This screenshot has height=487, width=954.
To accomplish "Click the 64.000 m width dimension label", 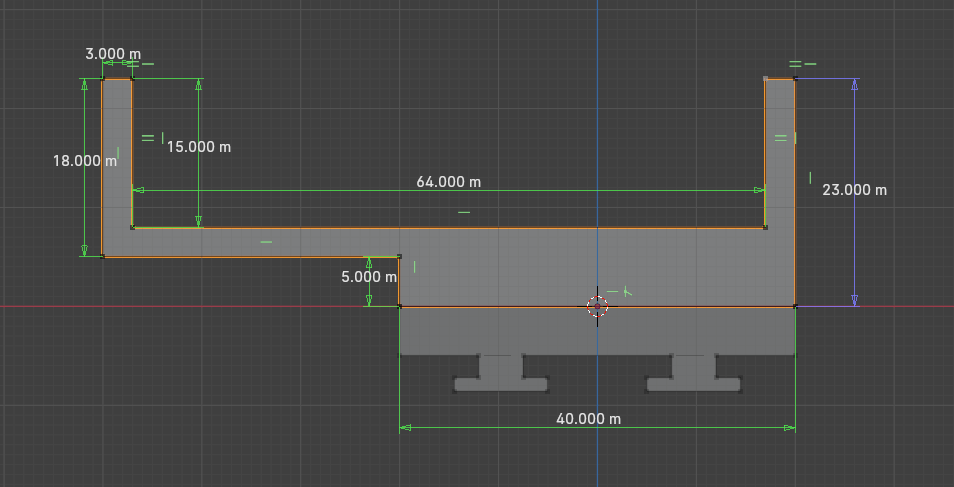I will (x=448, y=182).
